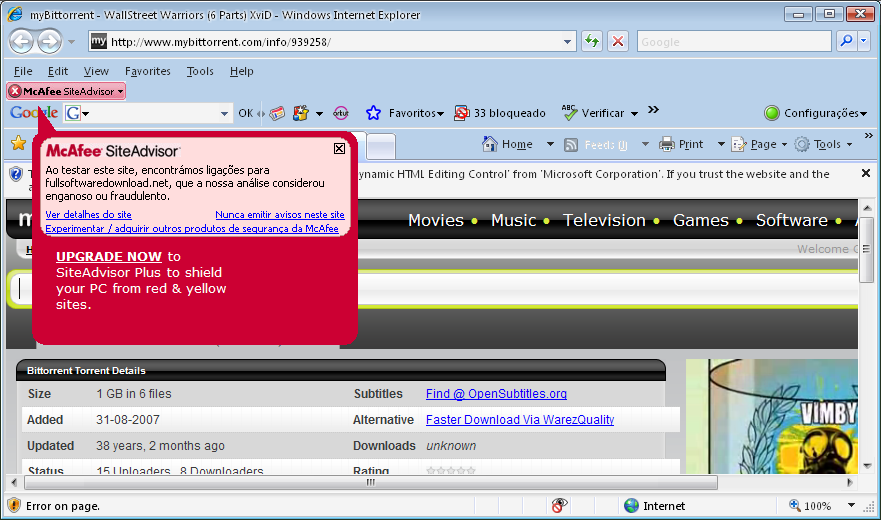The height and width of the screenshot is (520, 881).
Task: Open the Help menu
Action: click(x=242, y=71)
